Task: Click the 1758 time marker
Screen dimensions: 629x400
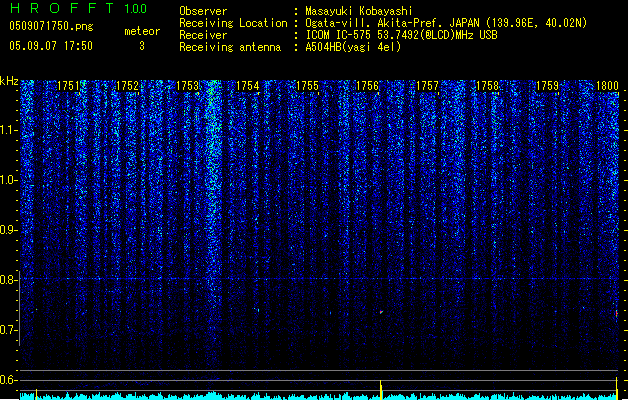Action: click(487, 86)
